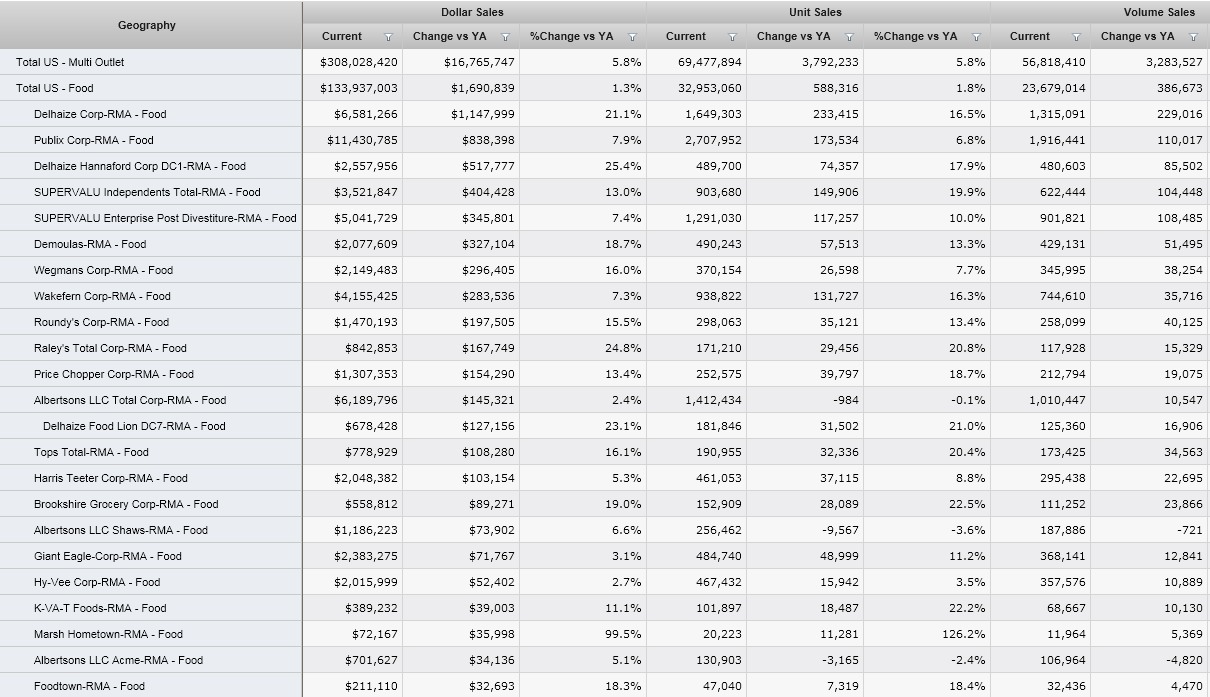1210x697 pixels.
Task: Click the Volume Sales group header
Action: coord(1158,12)
